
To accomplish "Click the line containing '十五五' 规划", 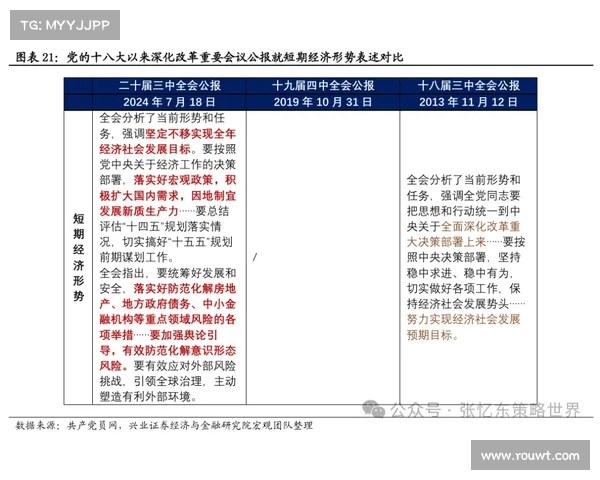I will [166, 242].
